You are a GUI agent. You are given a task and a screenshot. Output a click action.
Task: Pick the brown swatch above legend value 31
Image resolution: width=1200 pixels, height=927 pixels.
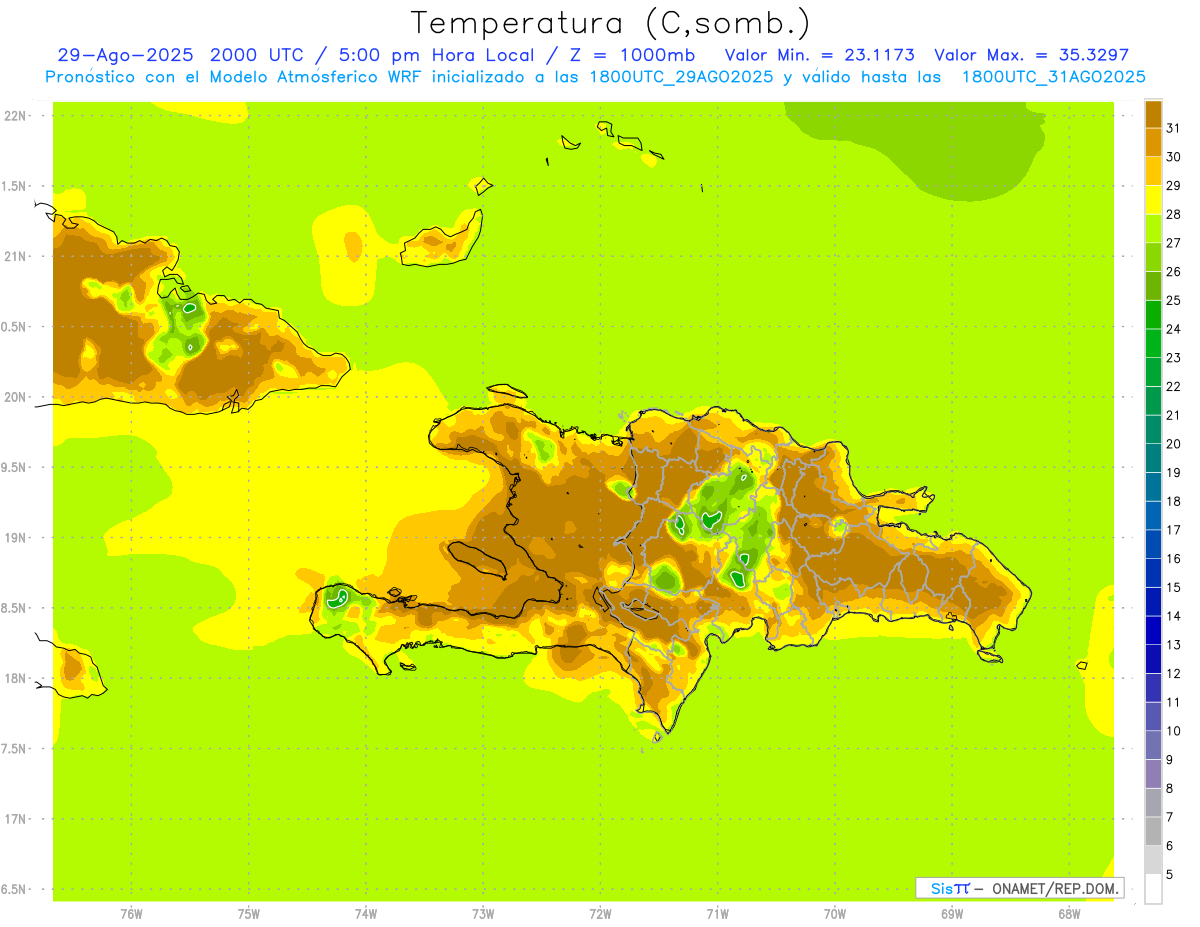1153,114
